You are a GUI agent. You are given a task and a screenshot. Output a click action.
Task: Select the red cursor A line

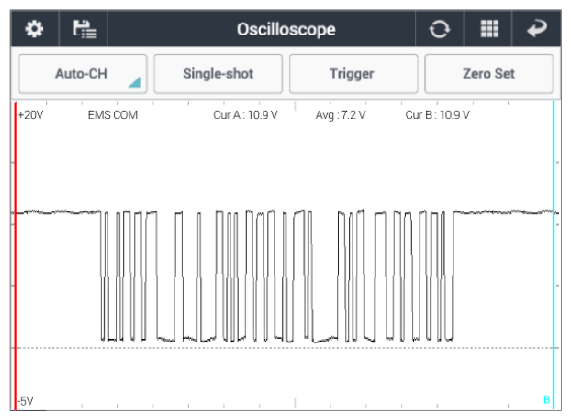15,255
